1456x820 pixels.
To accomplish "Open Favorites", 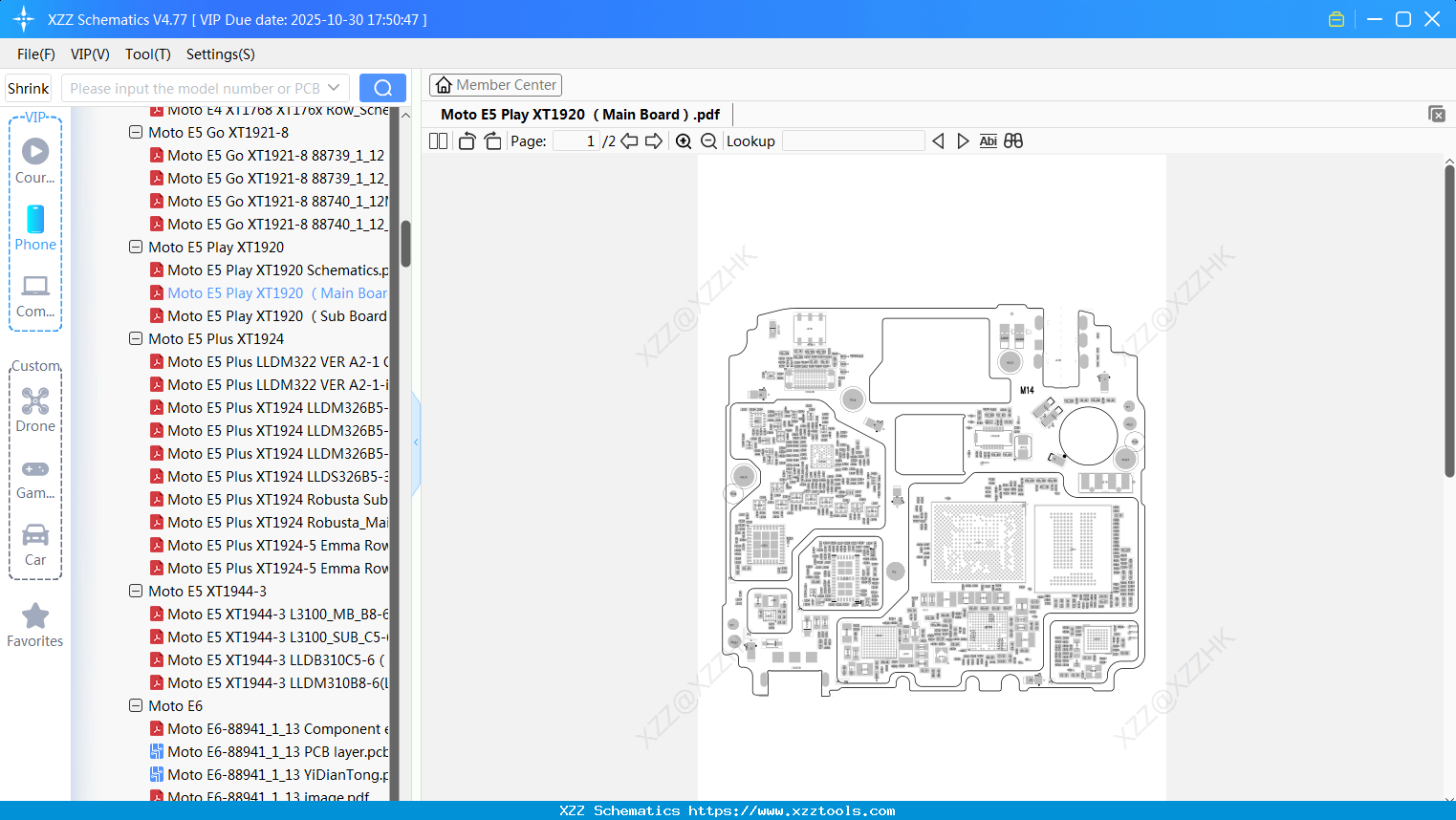I will coord(35,626).
